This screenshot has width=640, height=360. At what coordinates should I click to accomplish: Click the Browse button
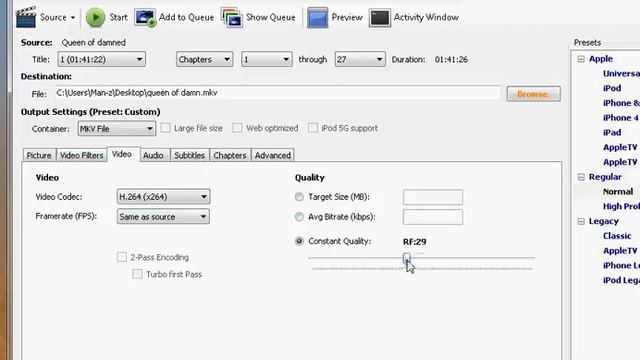tap(533, 94)
